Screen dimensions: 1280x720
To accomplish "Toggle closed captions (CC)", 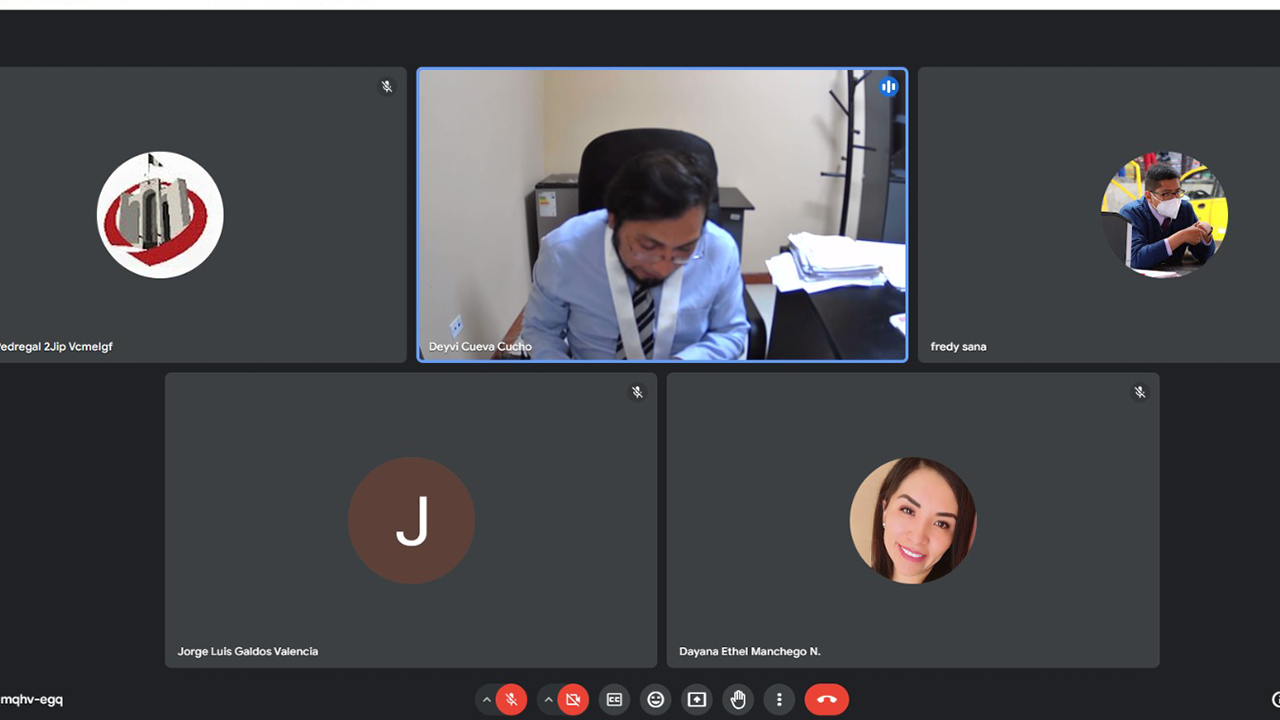I will coord(615,700).
